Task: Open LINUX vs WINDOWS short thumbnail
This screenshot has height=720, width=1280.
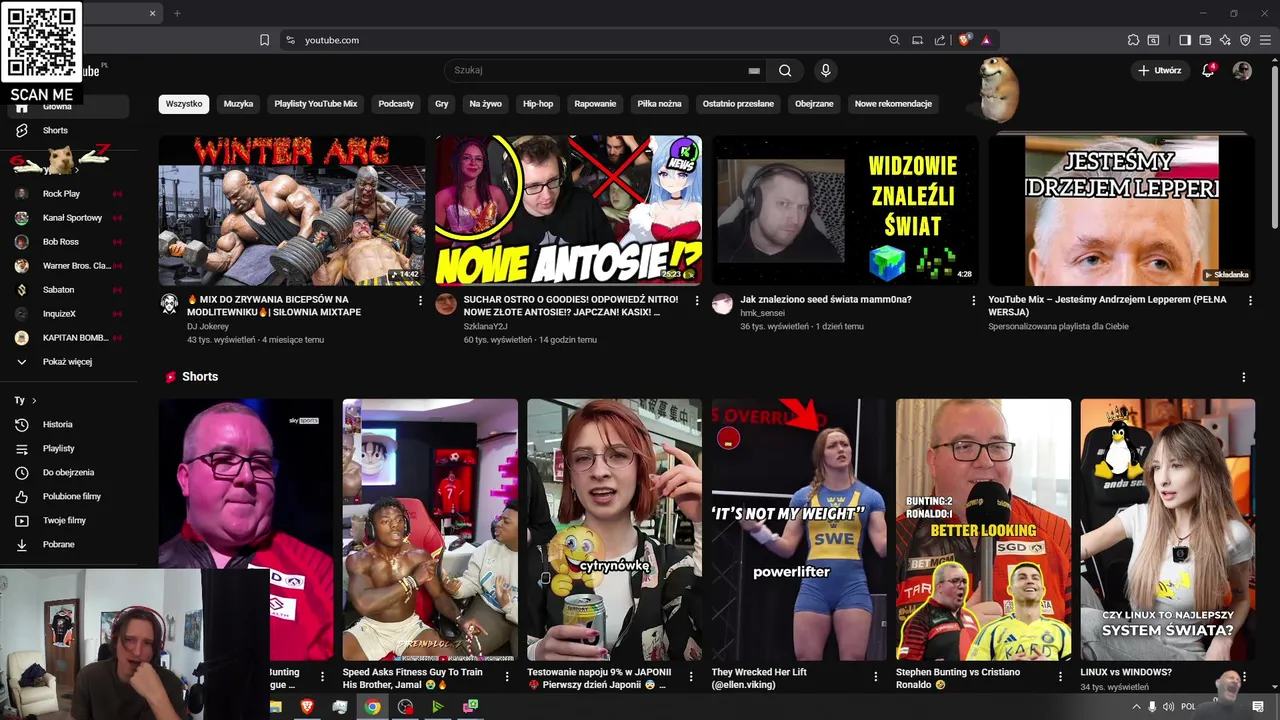Action: (1167, 530)
